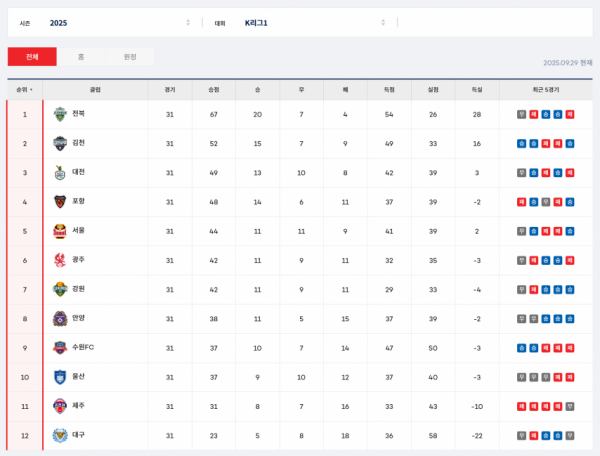Click 포항's points value 48
This screenshot has width=600, height=456.
[214, 202]
